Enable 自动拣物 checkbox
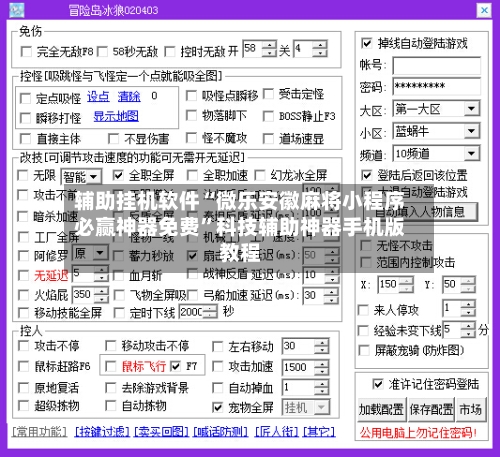 coord(110,406)
